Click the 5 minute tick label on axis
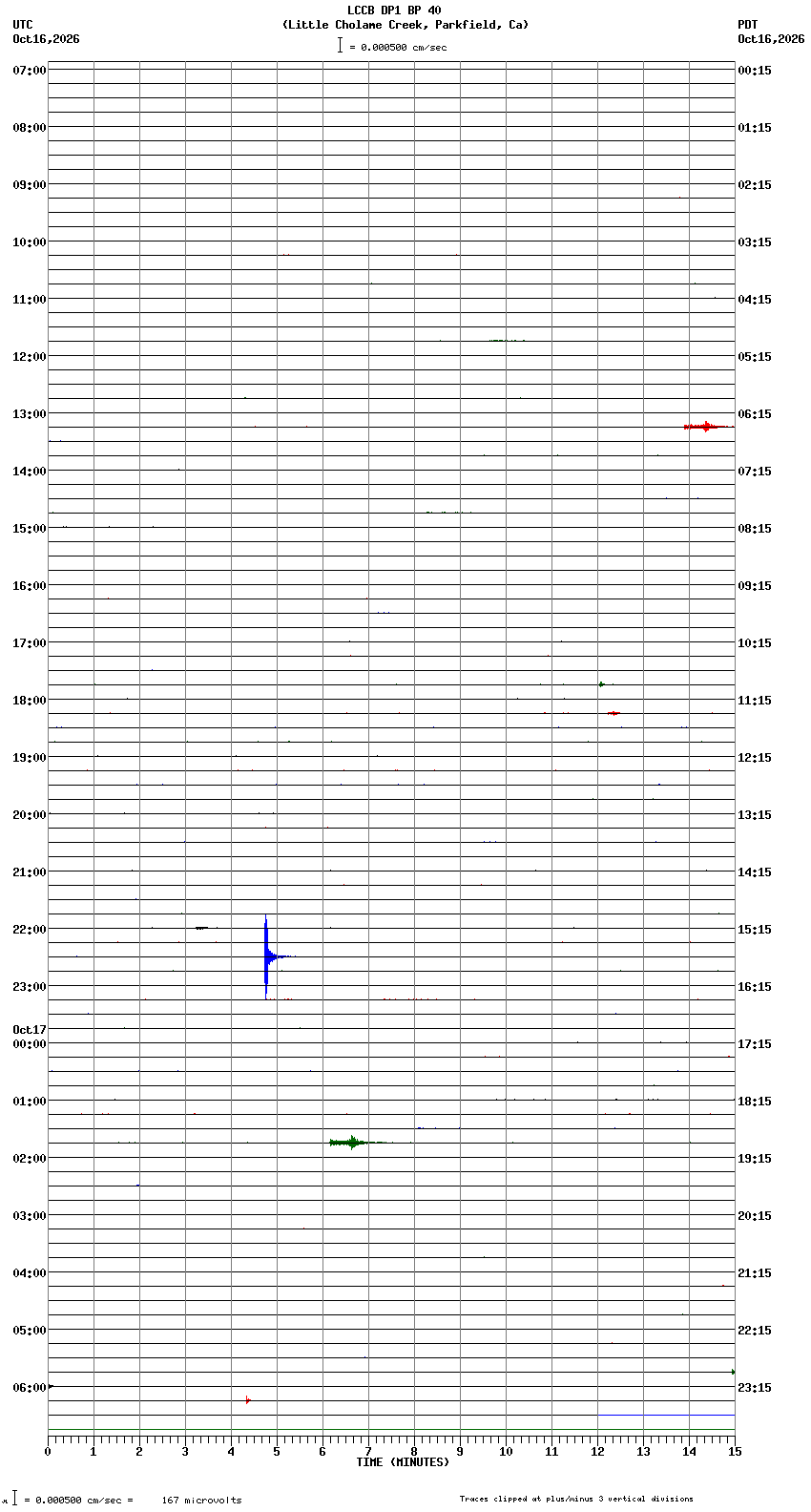The image size is (811, 1512). pos(277,1453)
